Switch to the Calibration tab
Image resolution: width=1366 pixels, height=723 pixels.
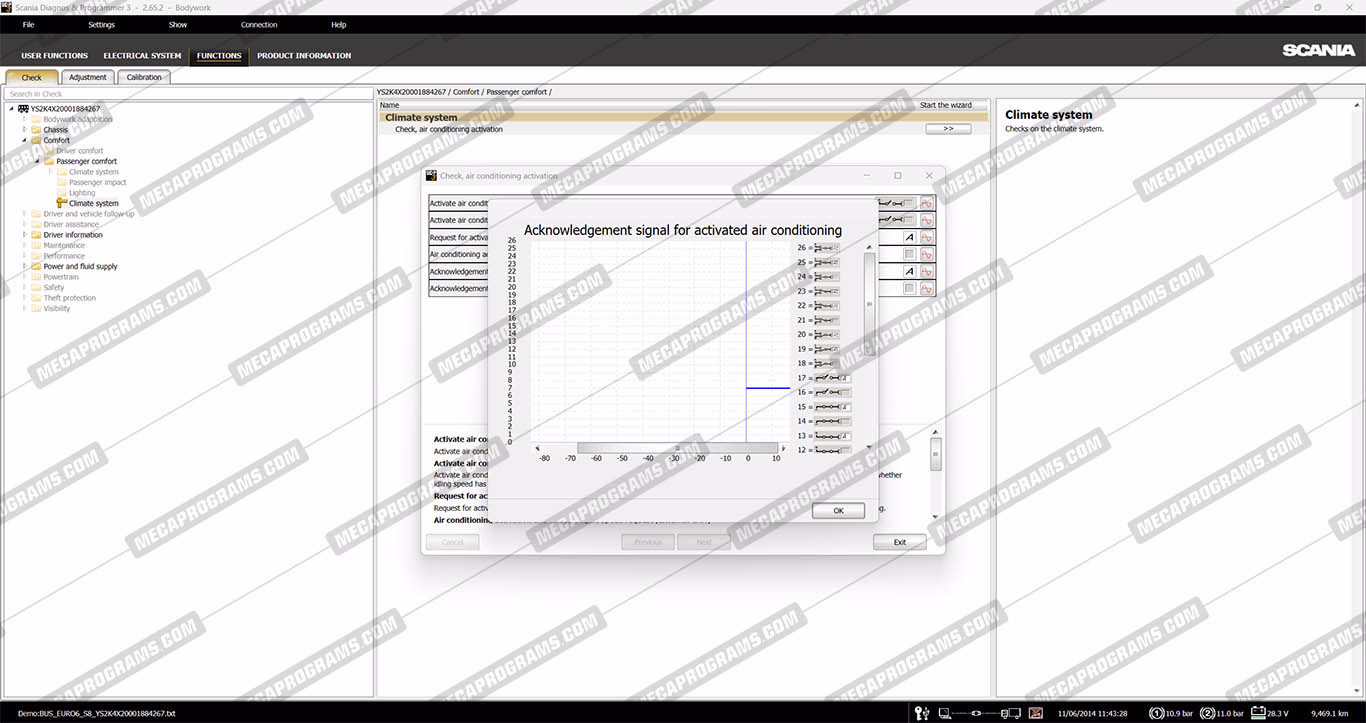click(144, 77)
